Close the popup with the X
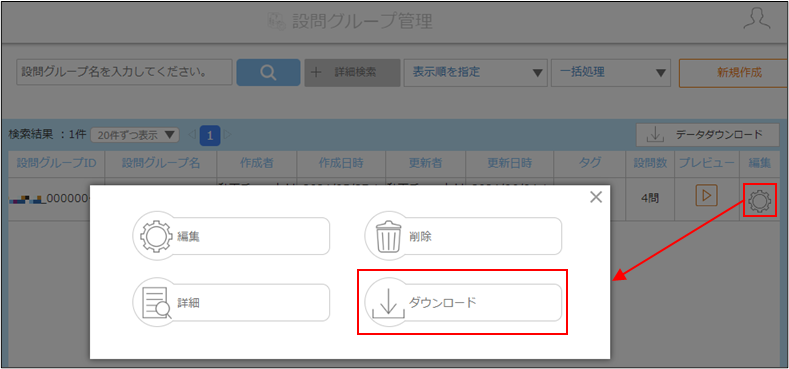The width and height of the screenshot is (789, 369). [596, 197]
